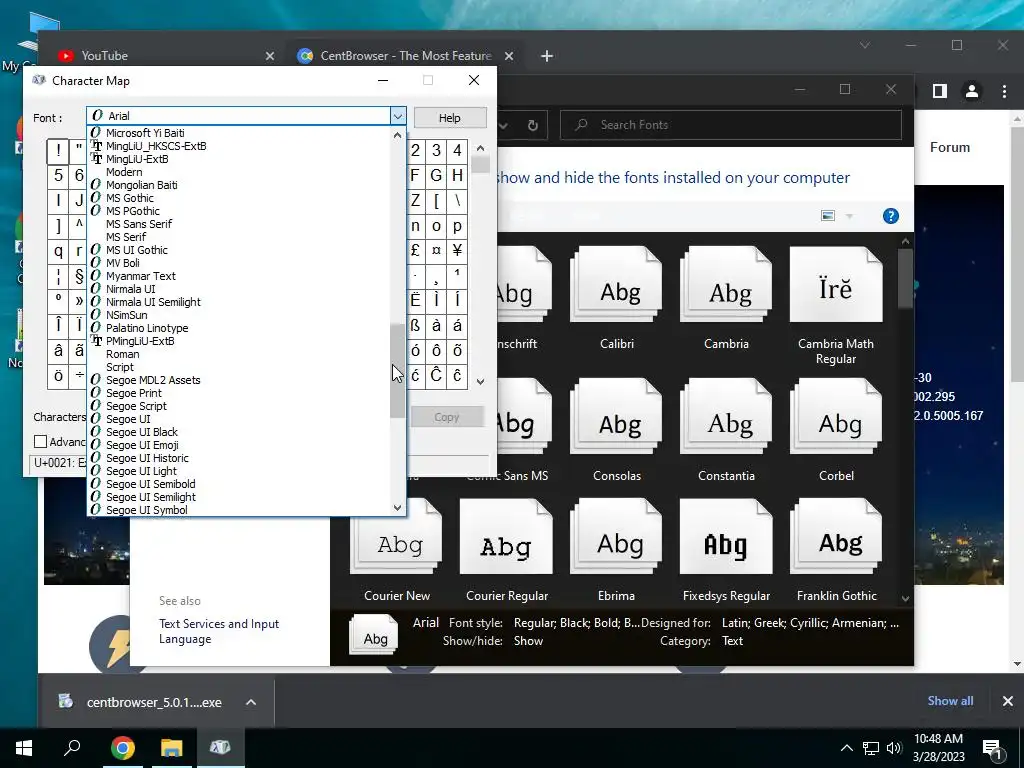The image size is (1024, 768).
Task: Change view icon in Fonts window
Action: (x=828, y=216)
